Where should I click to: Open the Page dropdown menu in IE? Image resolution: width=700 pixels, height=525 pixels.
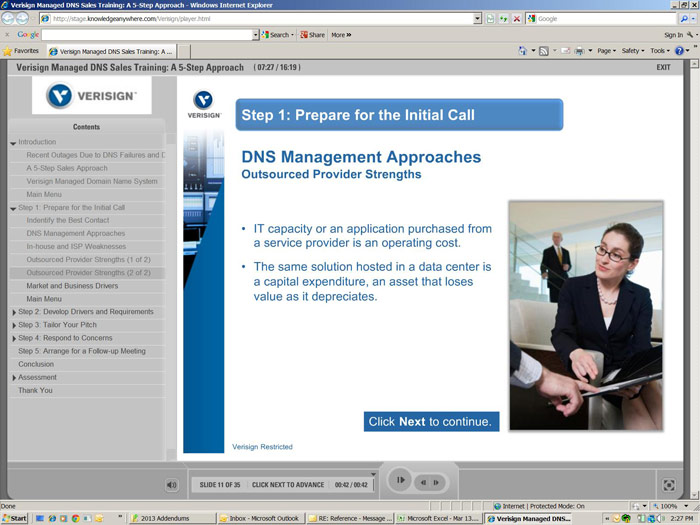tap(607, 50)
